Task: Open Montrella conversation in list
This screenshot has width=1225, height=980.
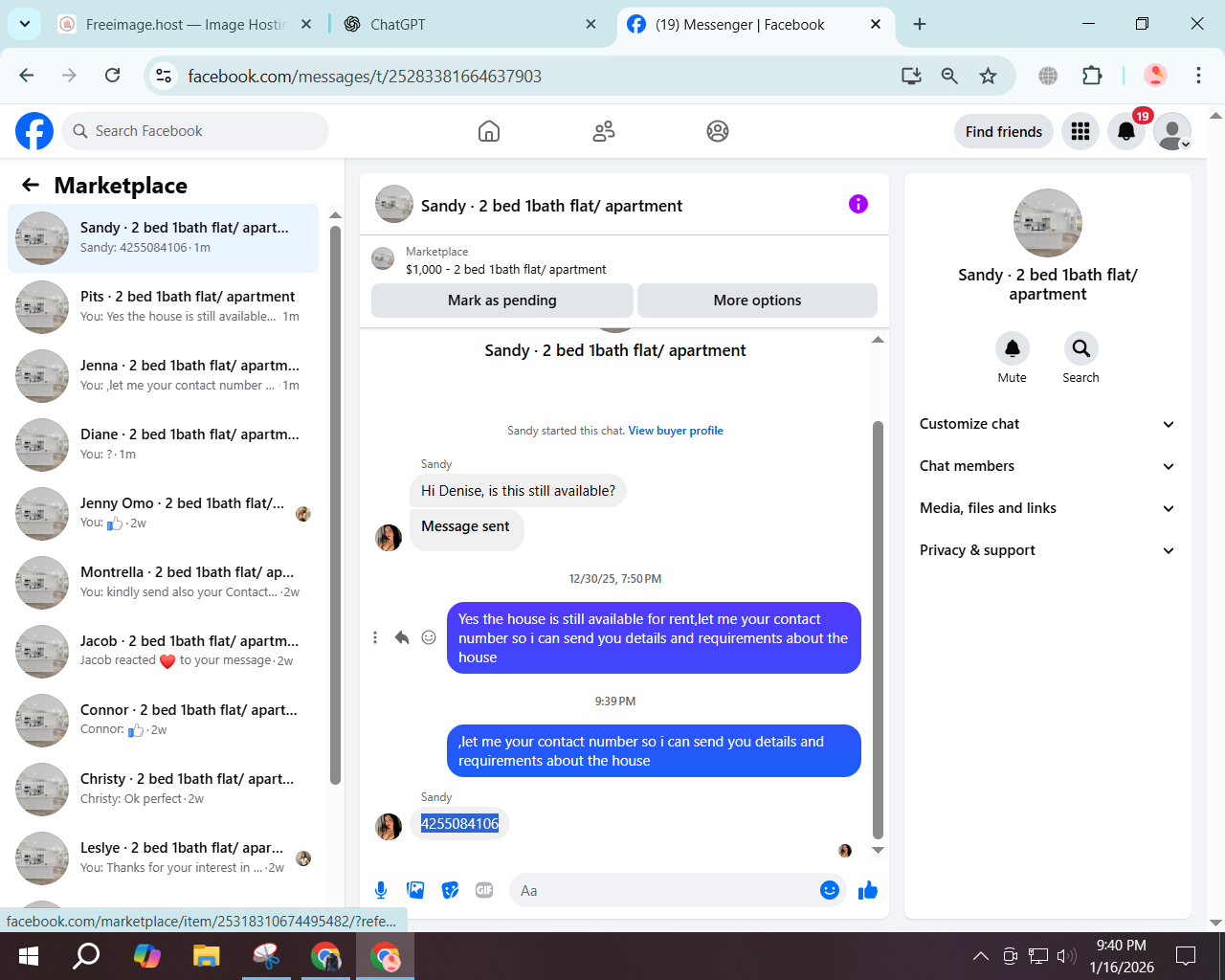Action: pos(163,583)
